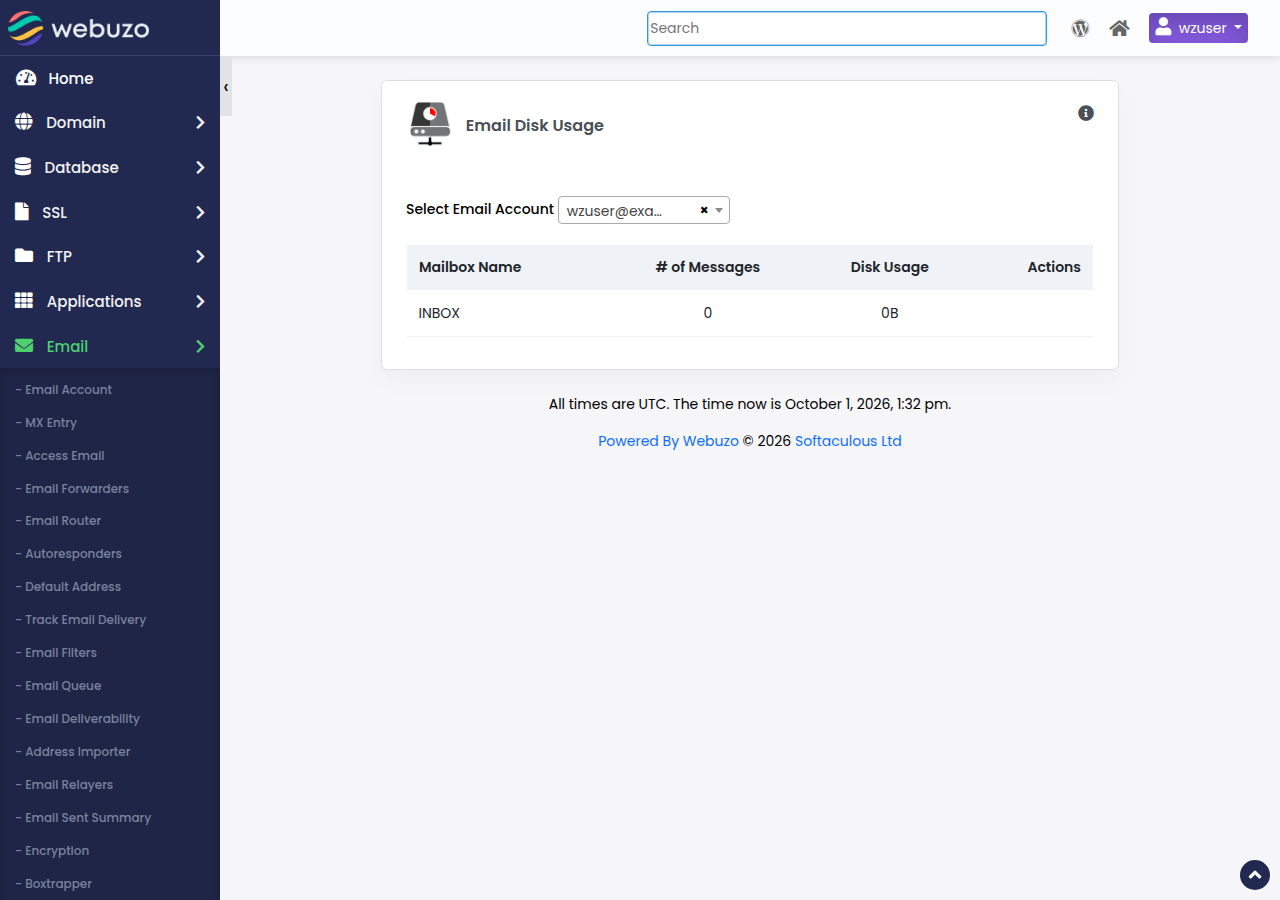This screenshot has width=1280, height=900.
Task: Click the Applications grid icon
Action: click(24, 301)
